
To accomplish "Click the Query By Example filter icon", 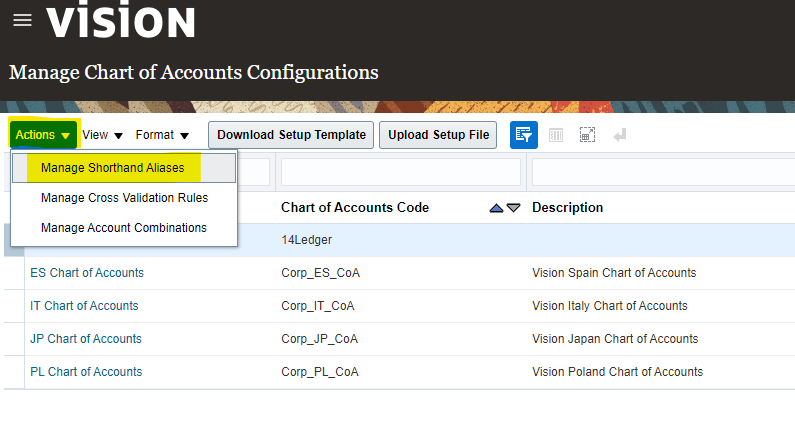I will [x=523, y=135].
